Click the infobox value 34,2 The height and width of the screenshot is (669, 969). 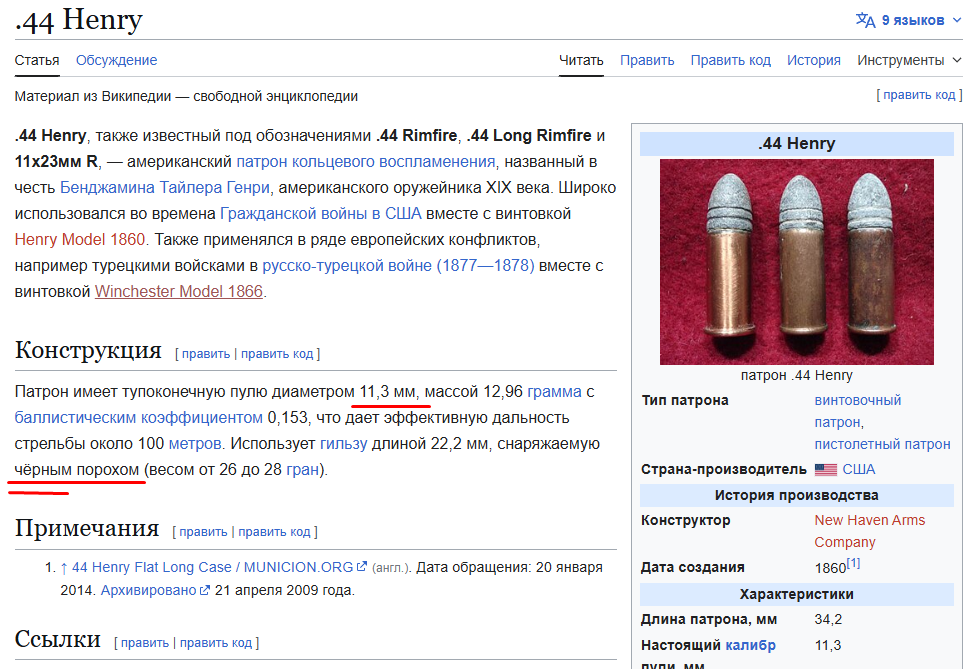click(x=828, y=620)
